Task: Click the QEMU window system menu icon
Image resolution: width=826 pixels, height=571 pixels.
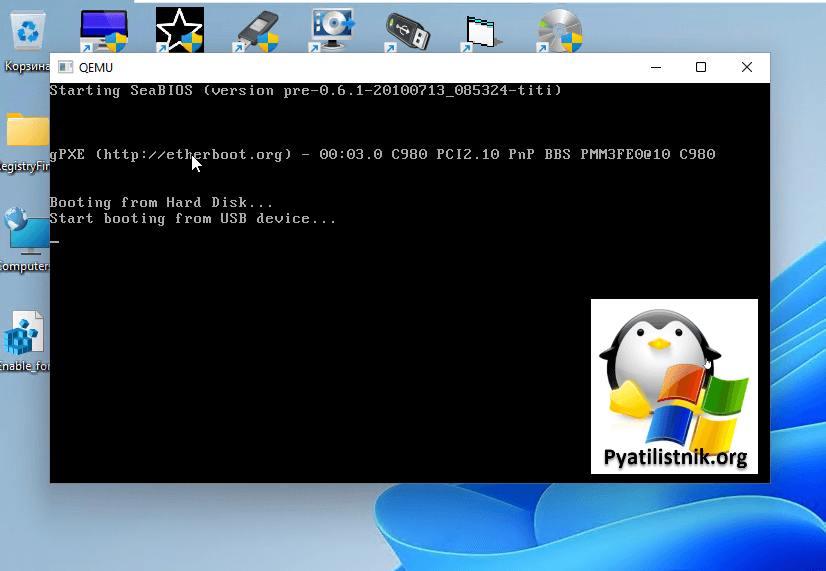Action: click(x=65, y=67)
